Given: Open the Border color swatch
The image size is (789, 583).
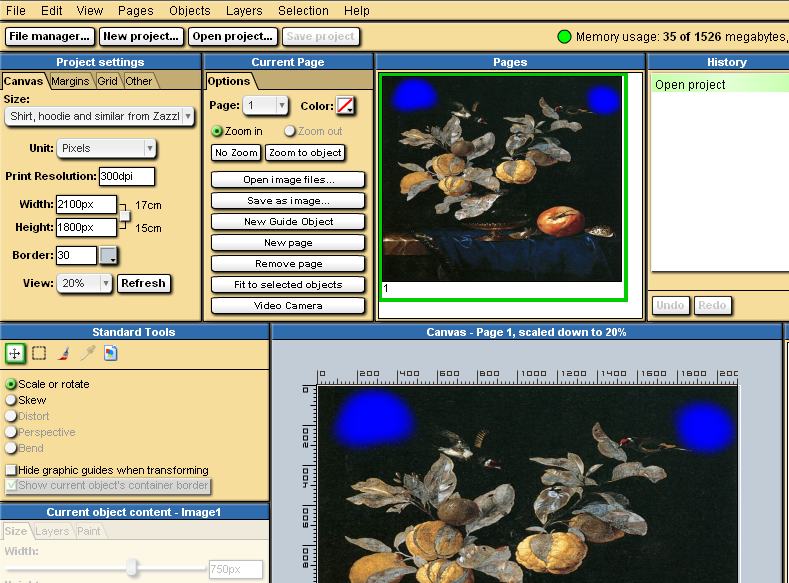Looking at the screenshot, I should [x=108, y=256].
